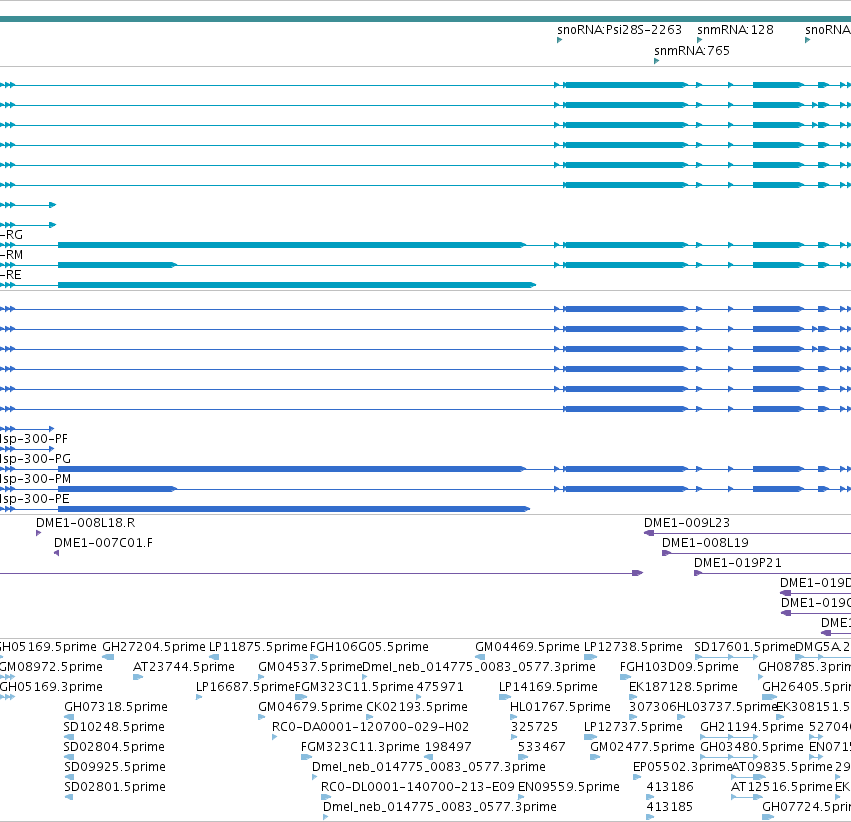Select the DME1-008L19 BAC label
The image size is (851, 822).
(705, 543)
